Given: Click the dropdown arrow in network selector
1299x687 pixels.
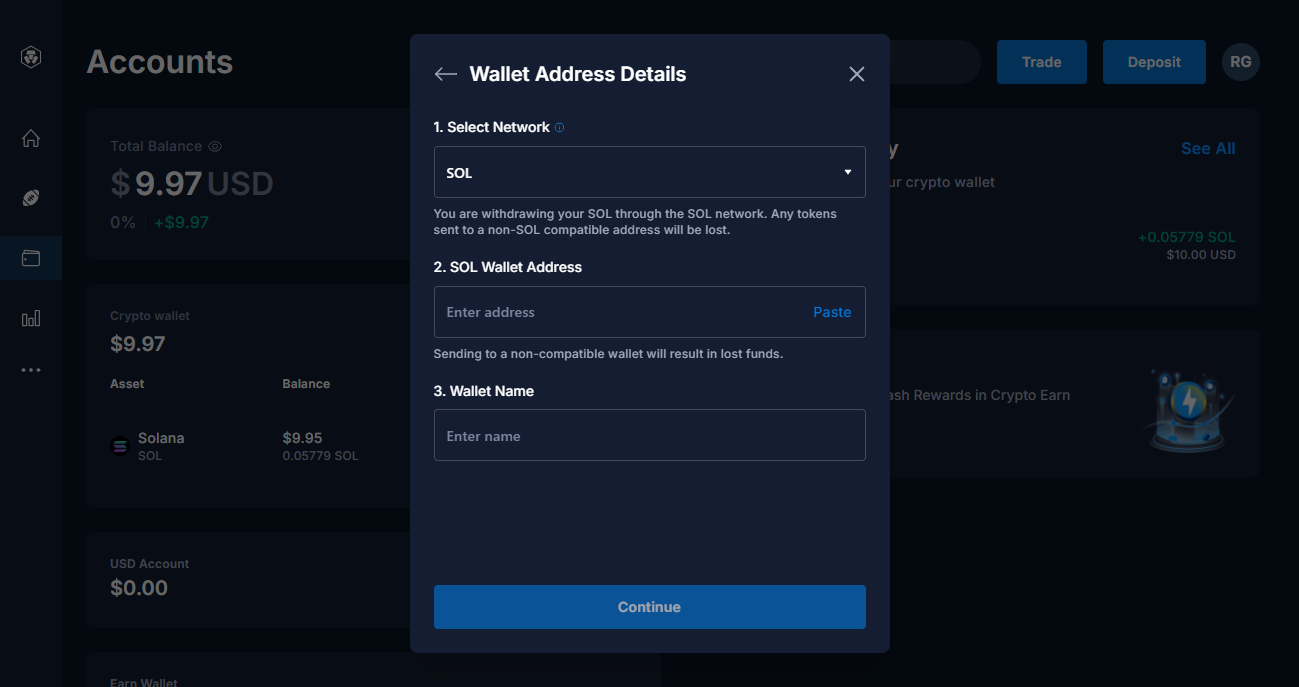Looking at the screenshot, I should [x=848, y=172].
